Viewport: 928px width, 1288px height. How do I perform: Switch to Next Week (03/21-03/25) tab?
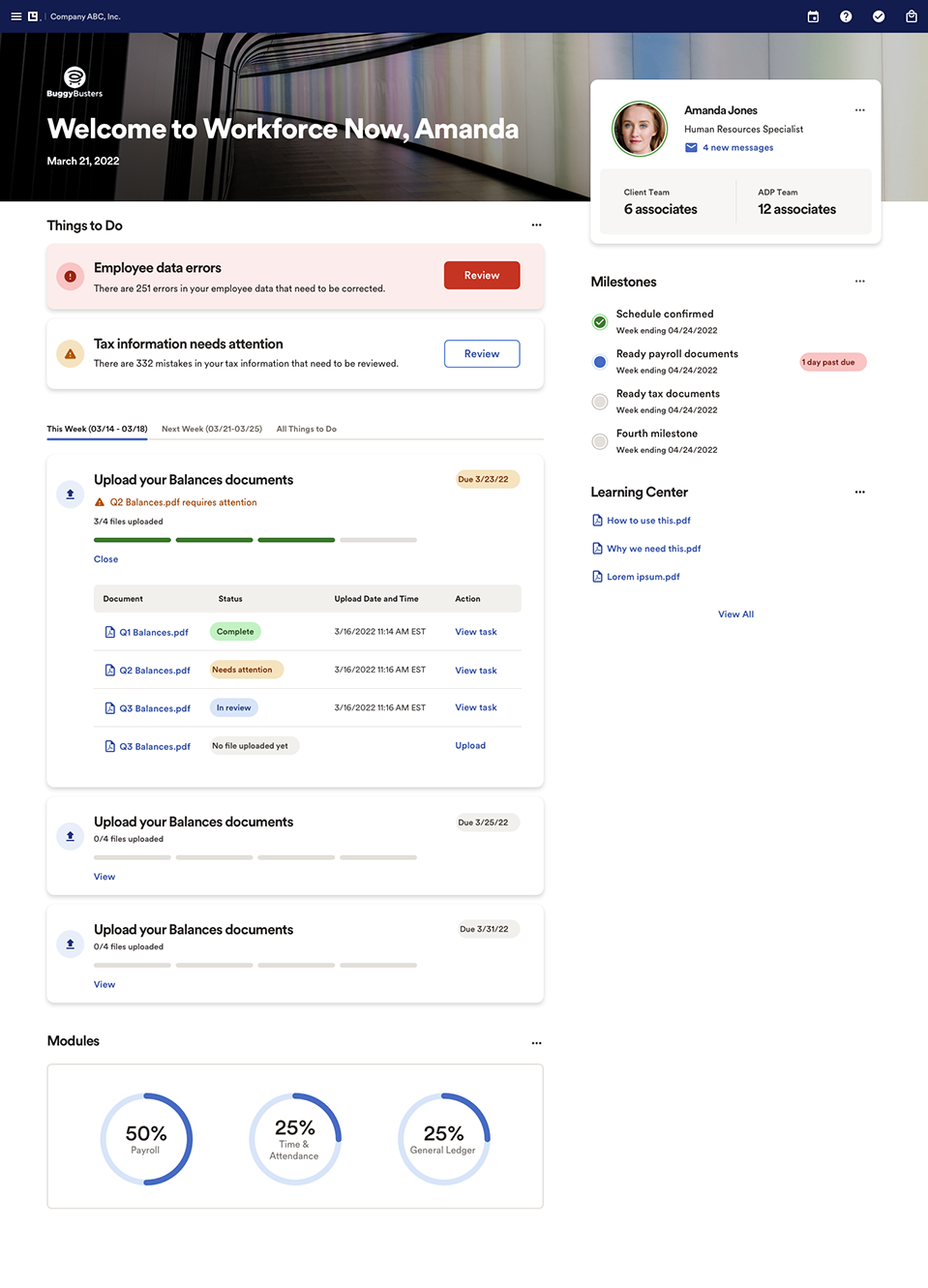(211, 429)
